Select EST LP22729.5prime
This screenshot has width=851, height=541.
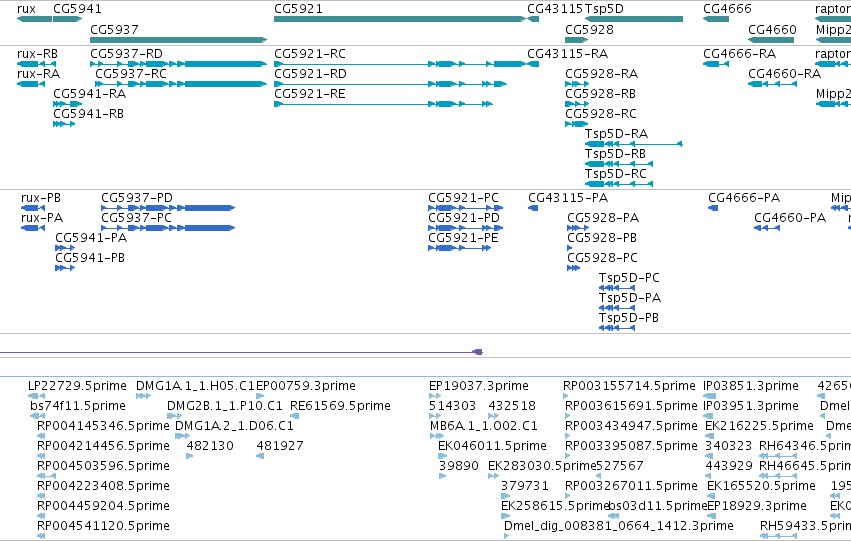pos(36,396)
